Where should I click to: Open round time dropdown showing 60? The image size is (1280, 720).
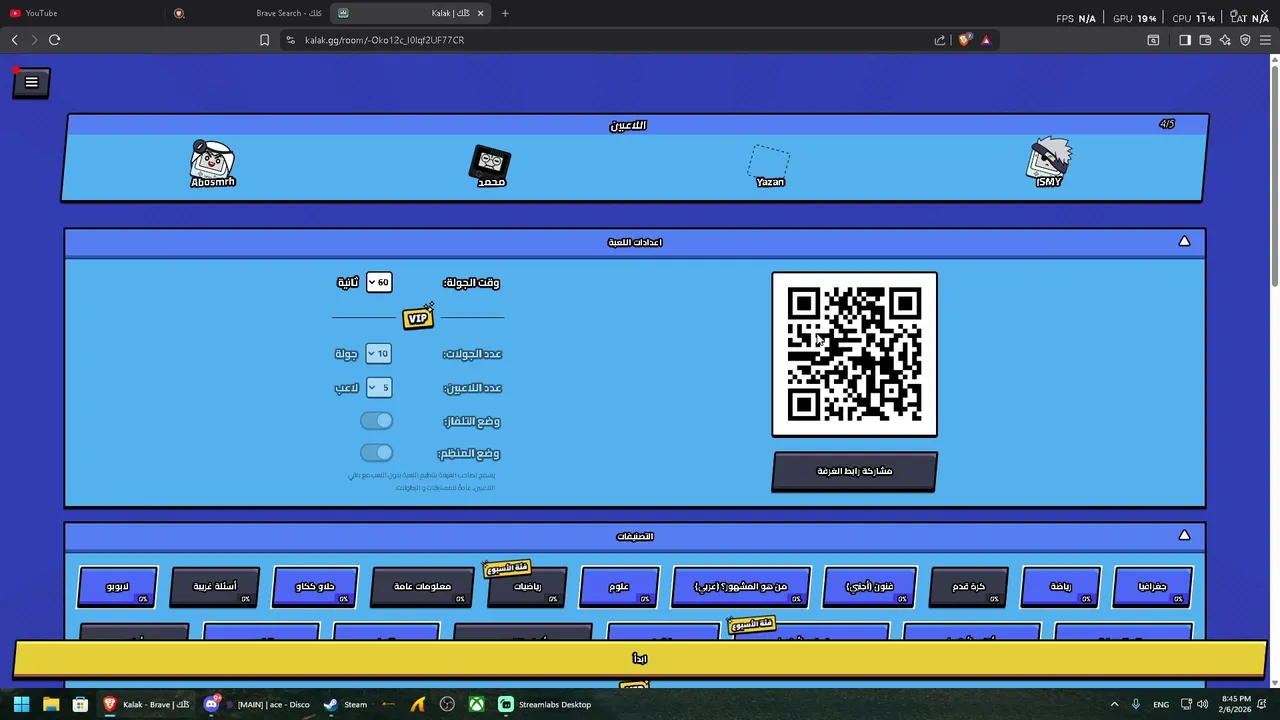pyautogui.click(x=378, y=283)
